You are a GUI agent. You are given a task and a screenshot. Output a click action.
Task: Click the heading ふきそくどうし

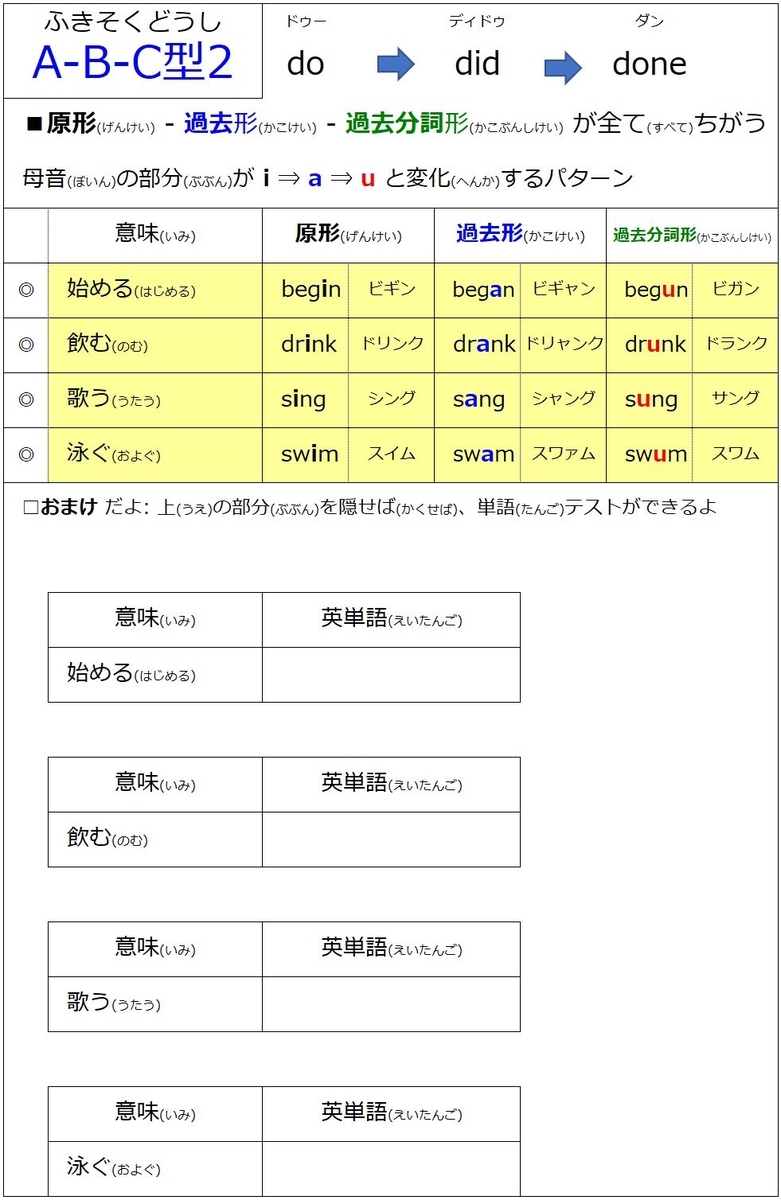pyautogui.click(x=132, y=21)
